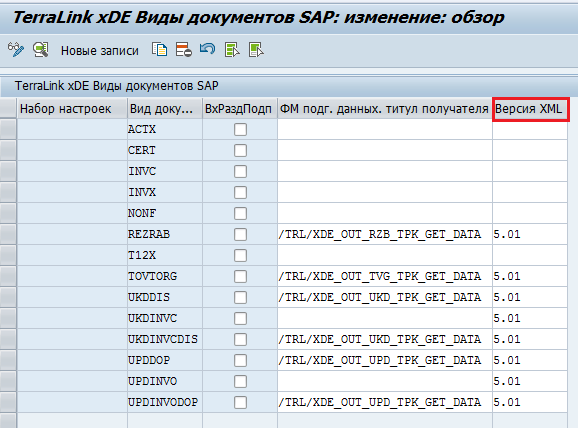This screenshot has width=578, height=428.
Task: Select row selector for TOVTORG row
Action: (x=8, y=276)
